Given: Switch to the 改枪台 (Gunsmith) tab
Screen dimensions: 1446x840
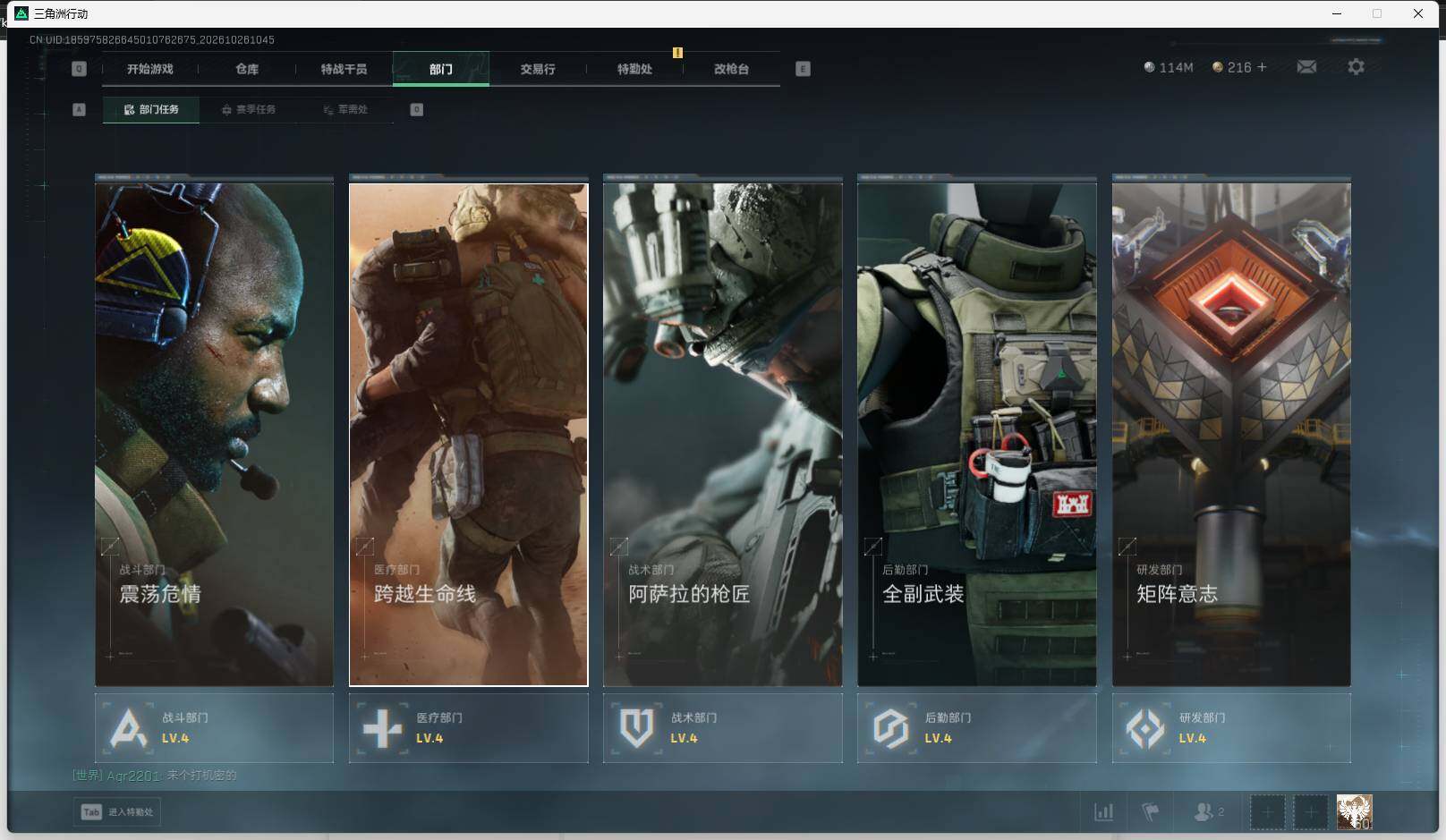Looking at the screenshot, I should 731,69.
